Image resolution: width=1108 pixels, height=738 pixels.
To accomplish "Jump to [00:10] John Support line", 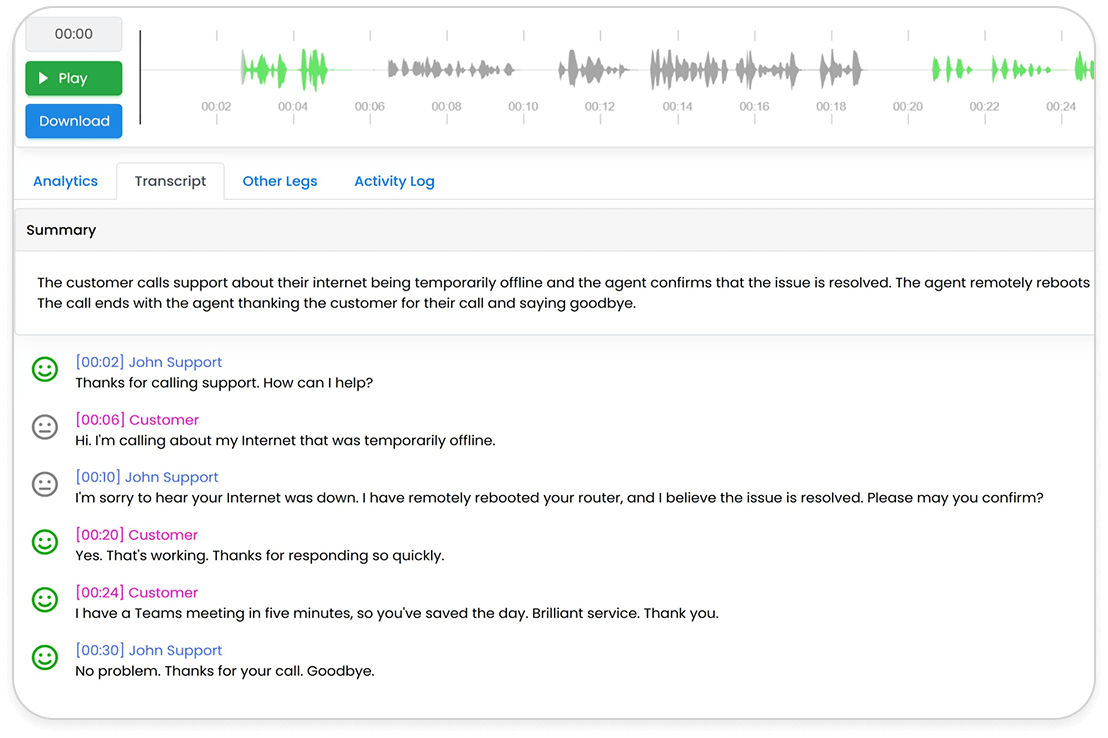I will tap(146, 477).
